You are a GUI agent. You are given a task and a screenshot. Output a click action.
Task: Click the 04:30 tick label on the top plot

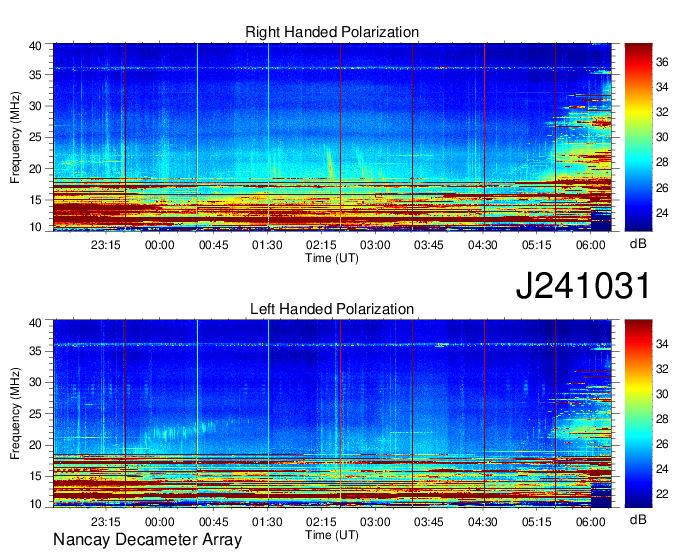tap(483, 245)
